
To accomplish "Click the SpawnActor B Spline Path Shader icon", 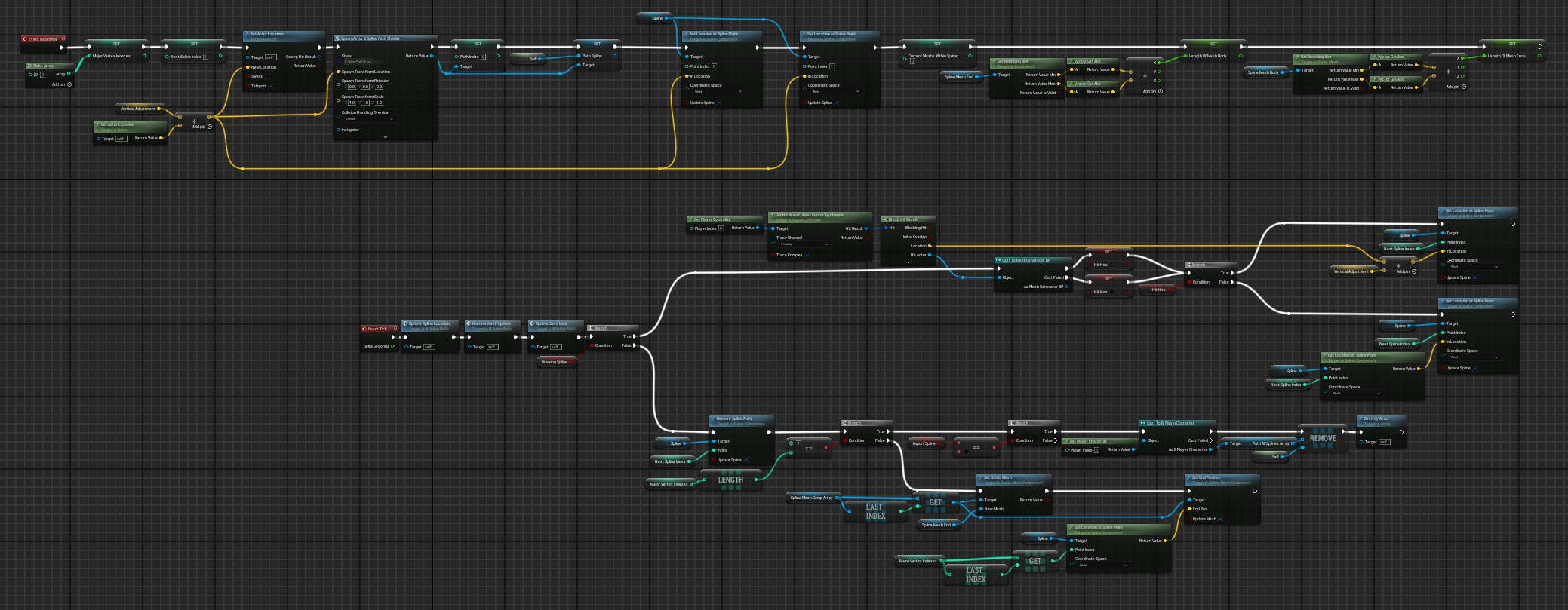I will (337, 38).
